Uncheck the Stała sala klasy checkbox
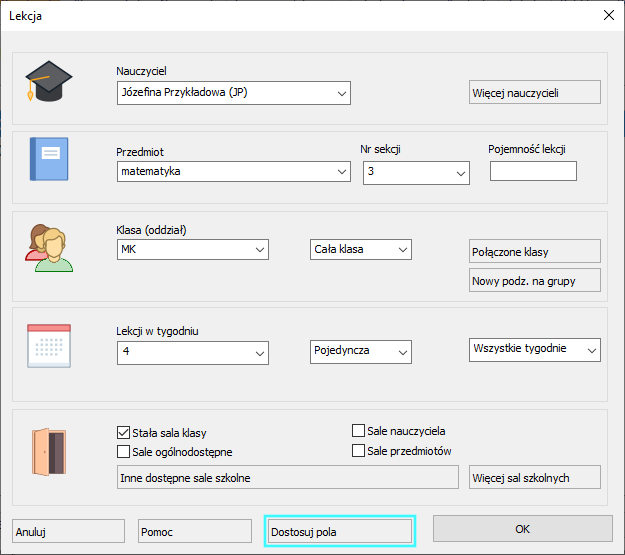625x555 pixels. point(124,433)
